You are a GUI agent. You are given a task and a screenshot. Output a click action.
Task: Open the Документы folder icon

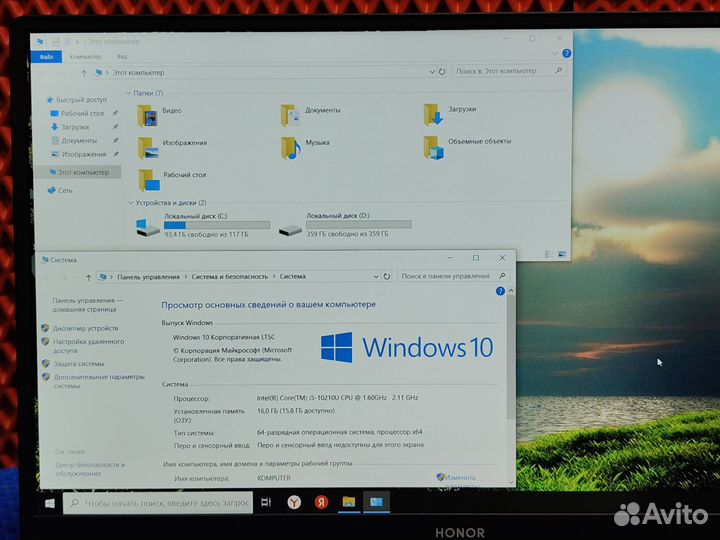291,115
